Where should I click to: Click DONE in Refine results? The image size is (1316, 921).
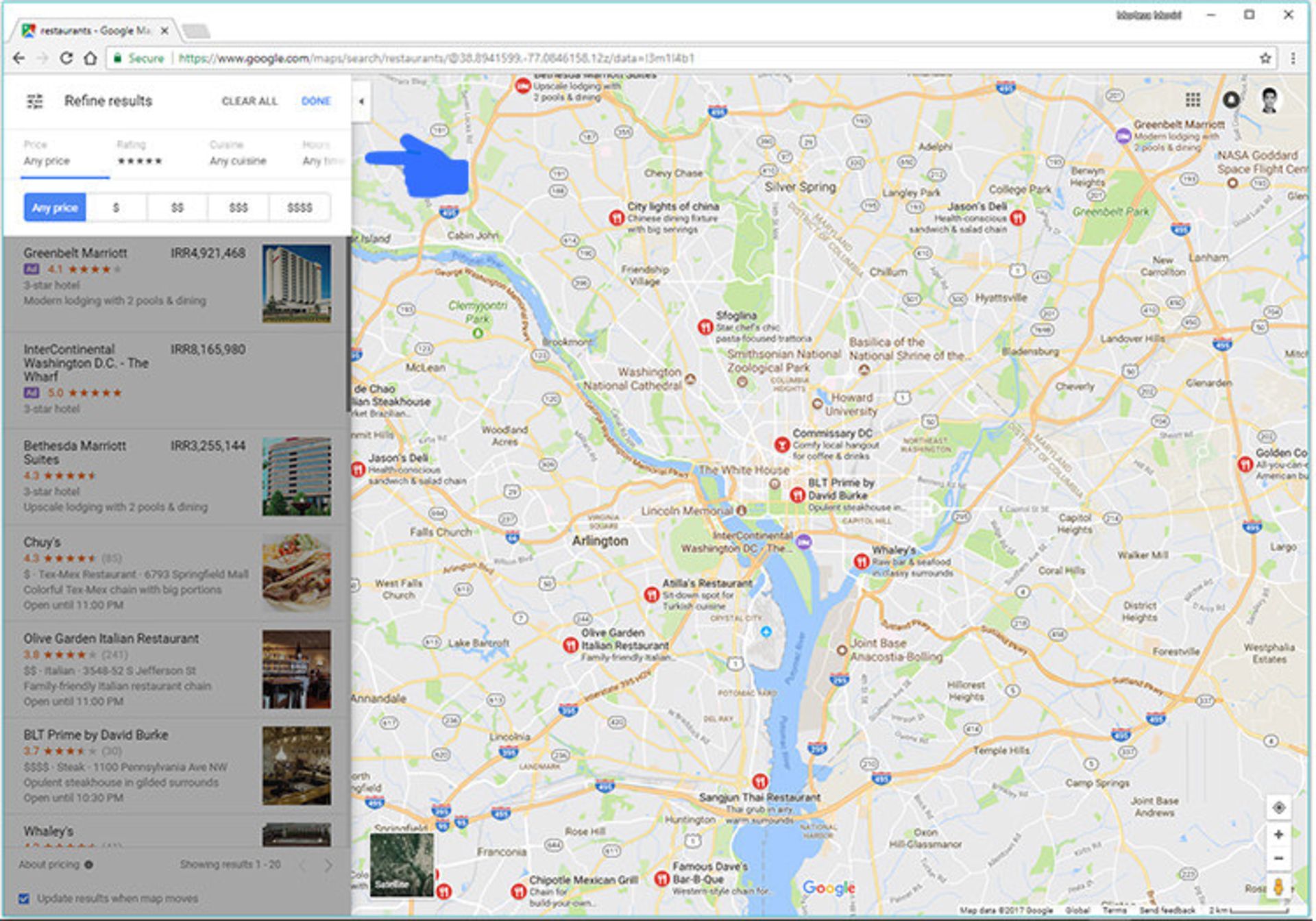(x=316, y=101)
